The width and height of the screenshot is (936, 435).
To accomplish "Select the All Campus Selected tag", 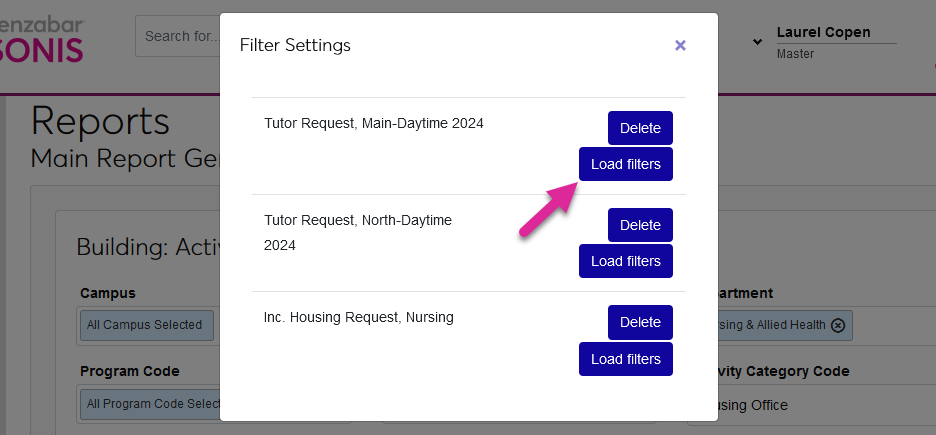I will 147,325.
